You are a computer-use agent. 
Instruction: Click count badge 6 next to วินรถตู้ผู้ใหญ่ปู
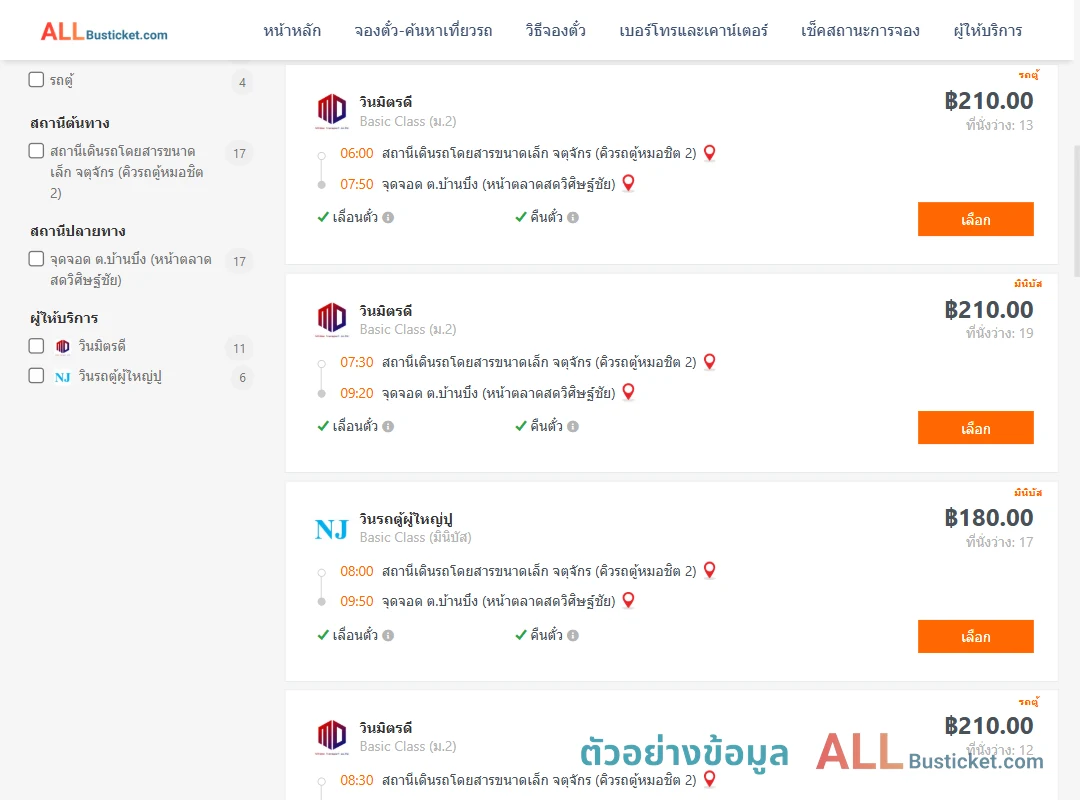click(x=242, y=378)
